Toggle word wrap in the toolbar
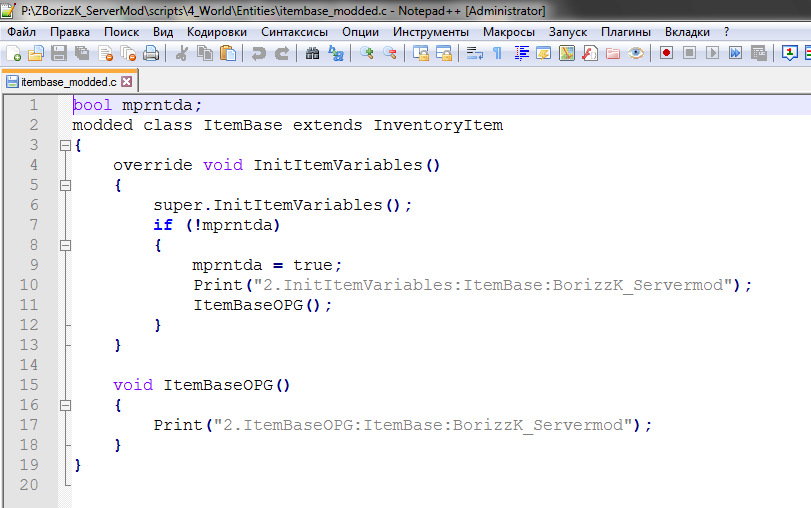The height and width of the screenshot is (508, 811). point(474,53)
